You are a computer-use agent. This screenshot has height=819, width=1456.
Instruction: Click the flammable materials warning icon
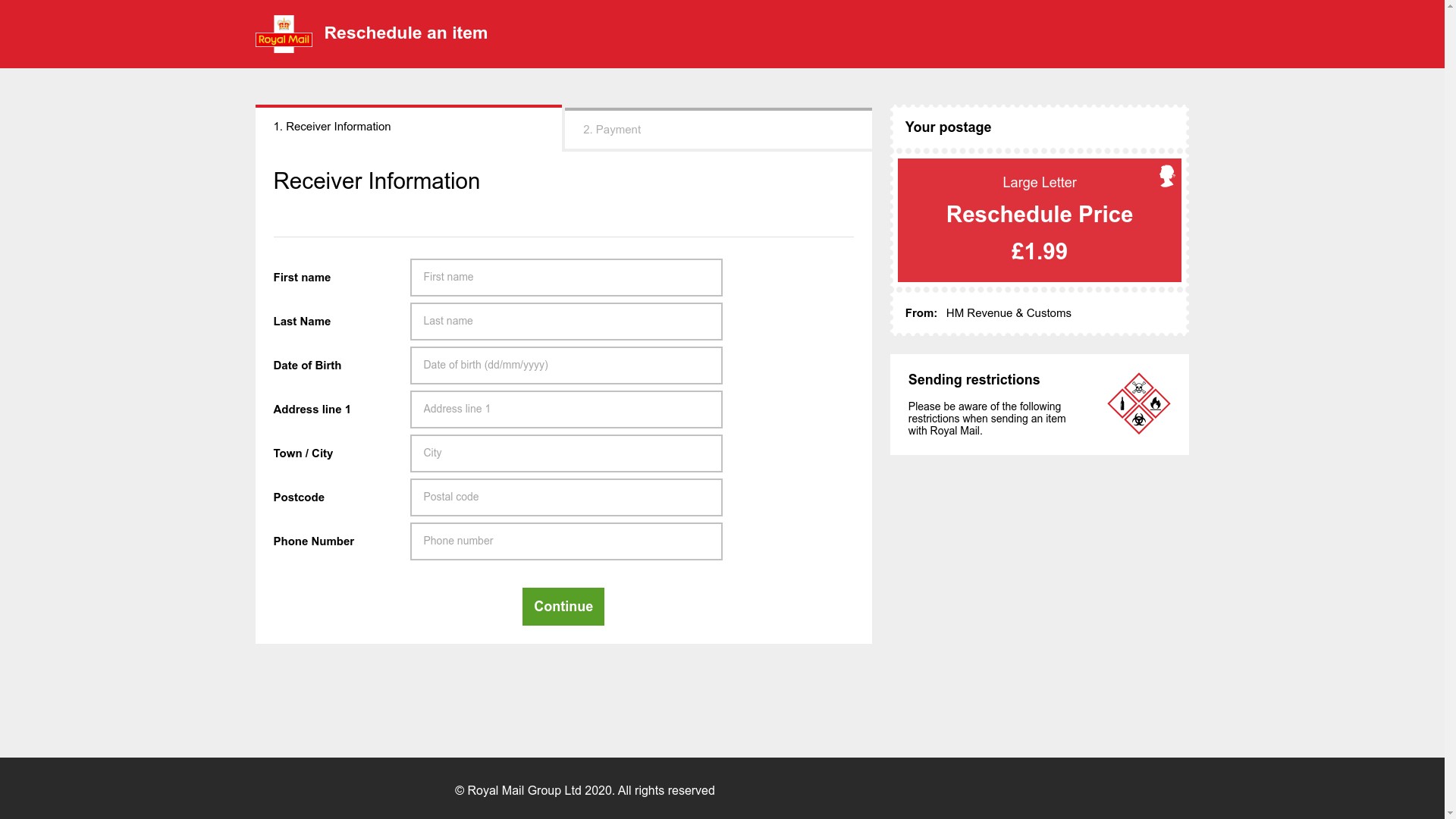click(1156, 403)
